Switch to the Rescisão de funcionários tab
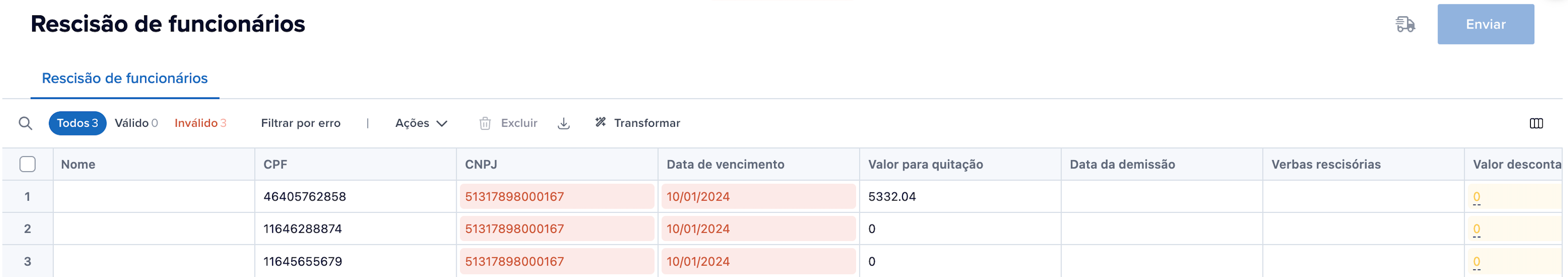The image size is (1568, 277). (x=125, y=78)
